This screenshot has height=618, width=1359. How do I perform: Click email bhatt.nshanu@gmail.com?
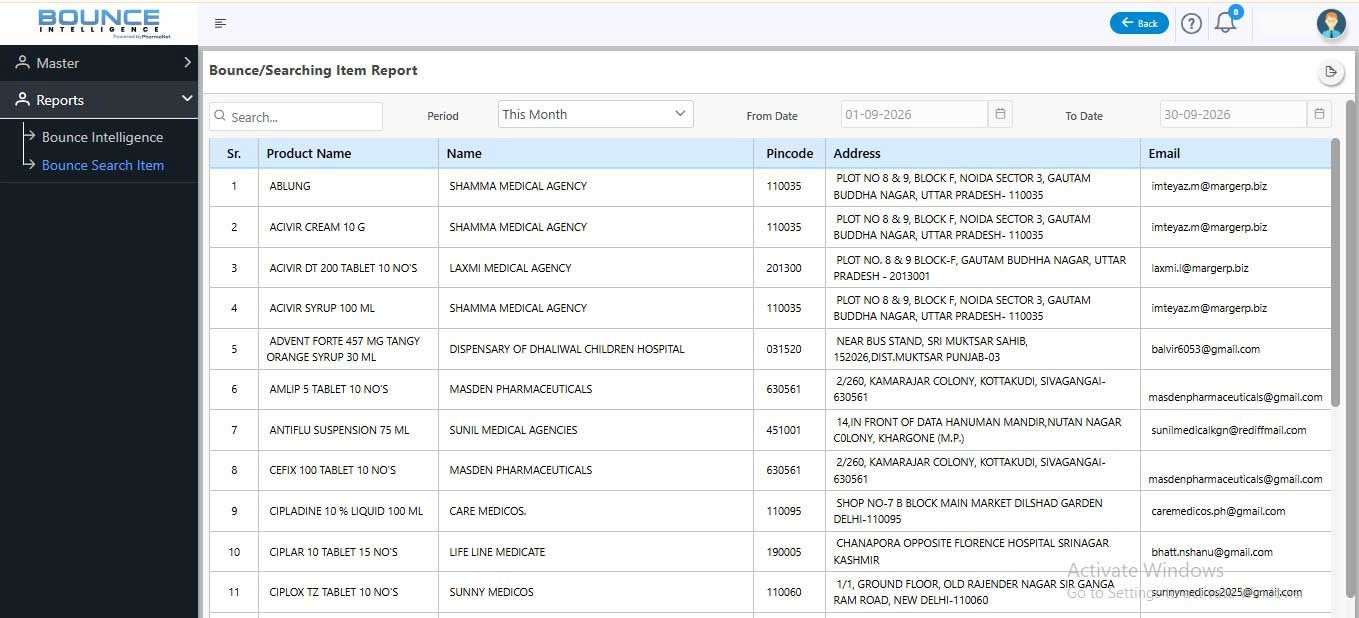tap(1212, 552)
